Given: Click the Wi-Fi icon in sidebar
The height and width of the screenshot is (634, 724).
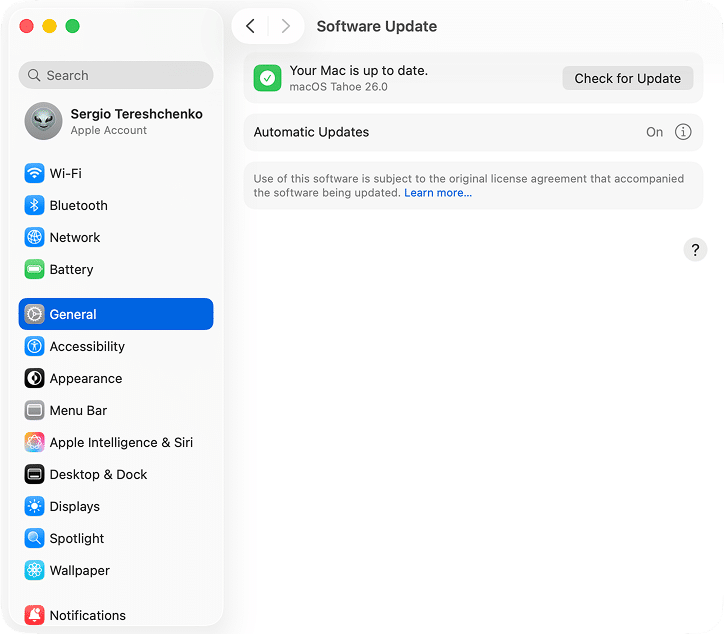Looking at the screenshot, I should point(35,173).
